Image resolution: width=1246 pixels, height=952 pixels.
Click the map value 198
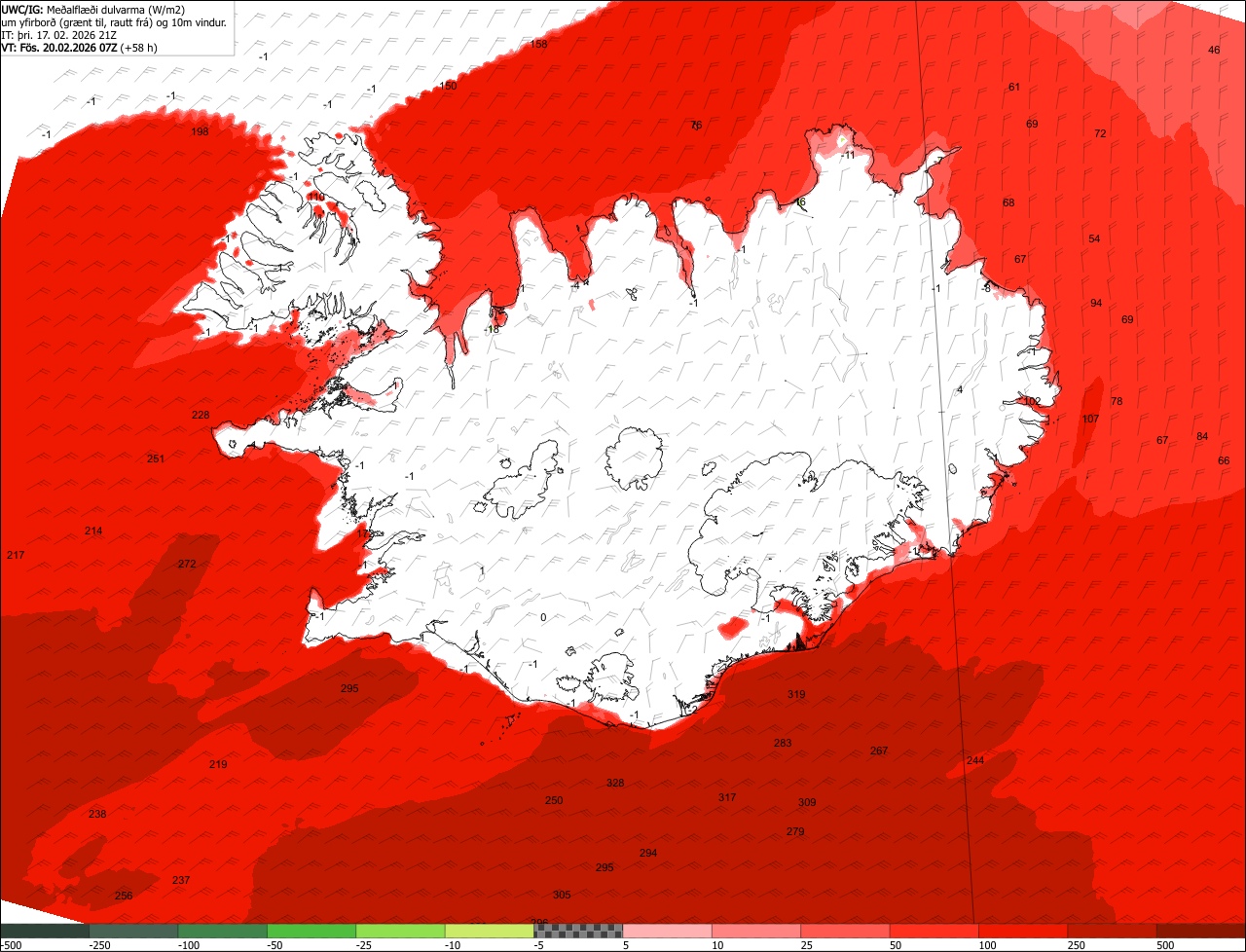200,131
